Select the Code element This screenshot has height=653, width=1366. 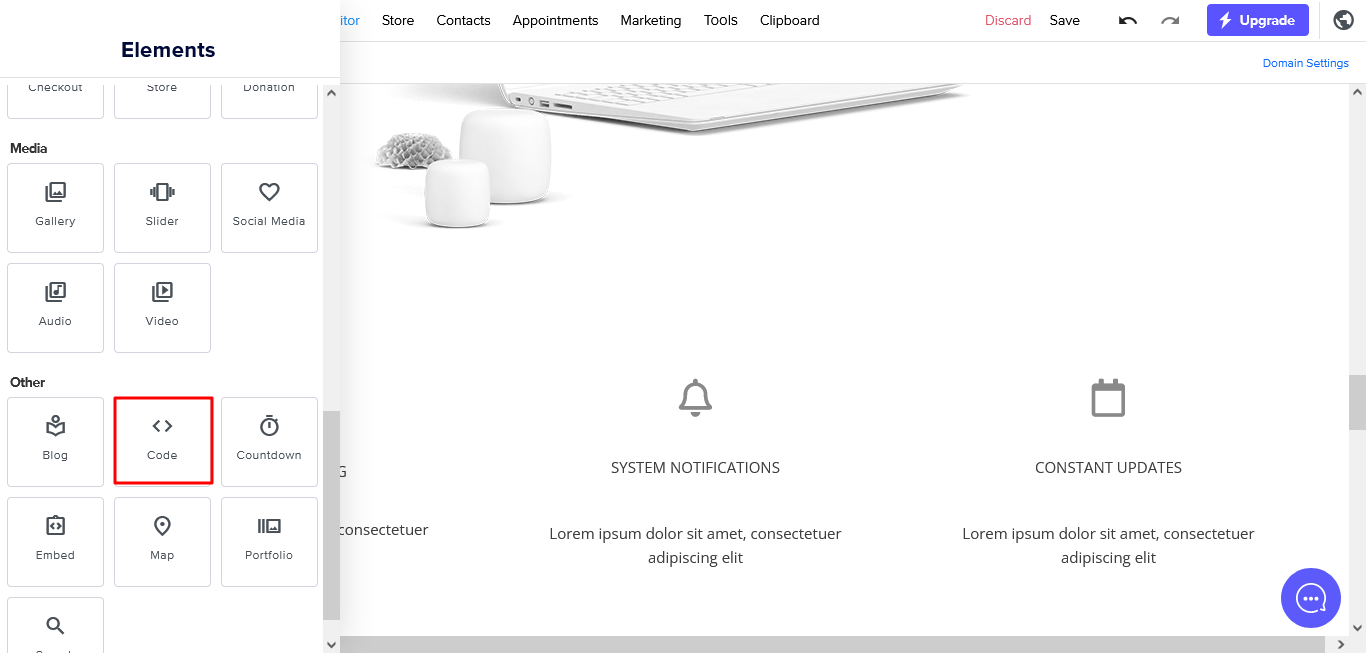click(162, 441)
